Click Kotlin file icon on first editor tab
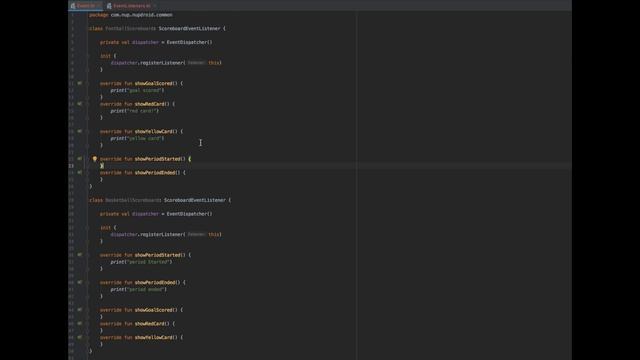The height and width of the screenshot is (360, 640). [x=73, y=6]
